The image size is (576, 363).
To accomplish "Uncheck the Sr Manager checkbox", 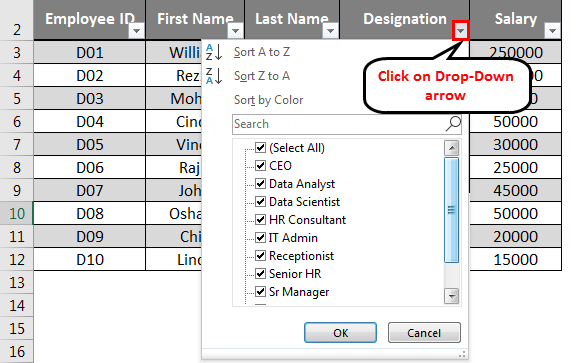I will click(x=260, y=292).
